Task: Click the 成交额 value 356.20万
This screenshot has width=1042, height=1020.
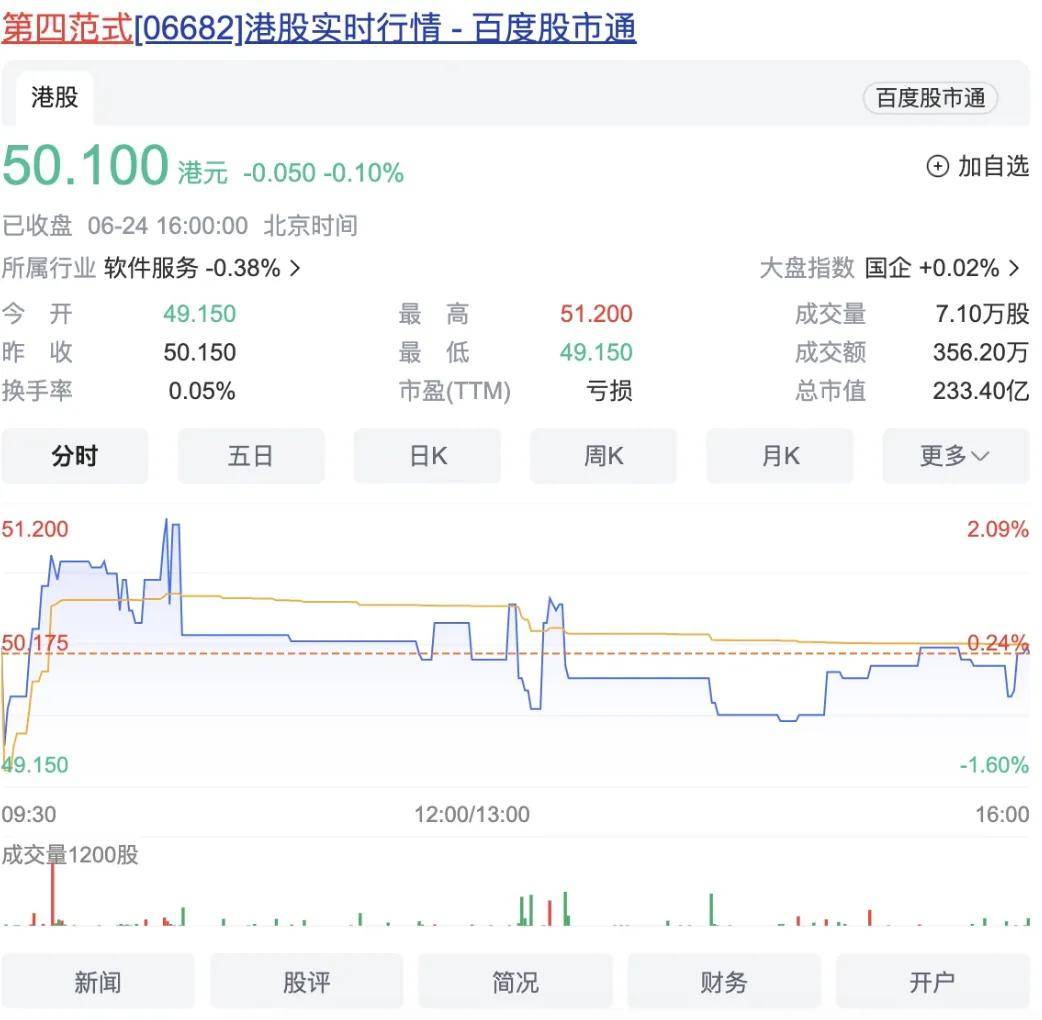Action: pos(981,352)
